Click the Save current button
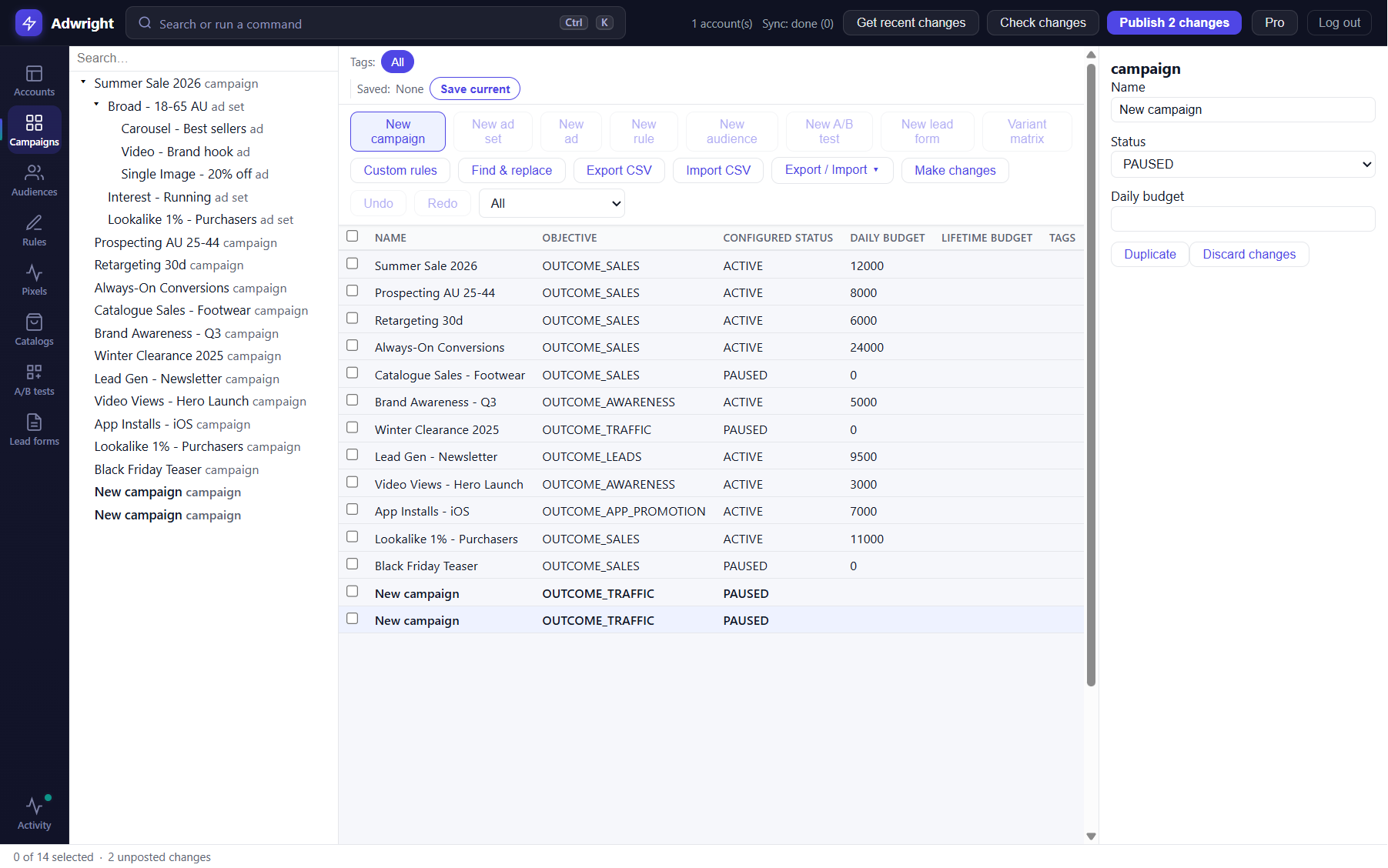The width and height of the screenshot is (1388, 868). (475, 89)
